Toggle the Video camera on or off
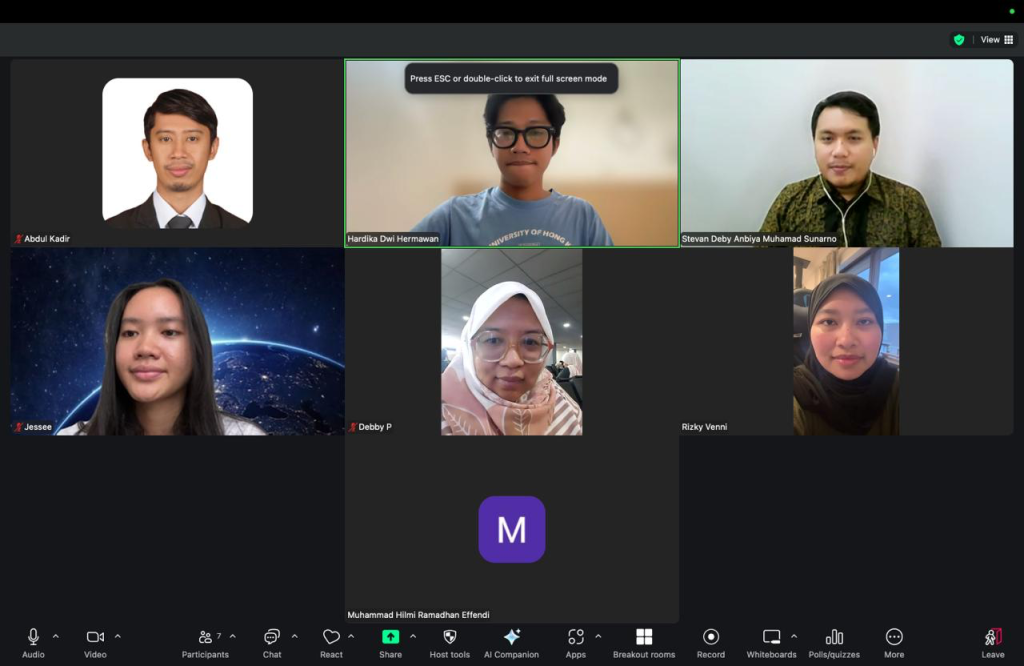This screenshot has width=1024, height=666. (95, 642)
